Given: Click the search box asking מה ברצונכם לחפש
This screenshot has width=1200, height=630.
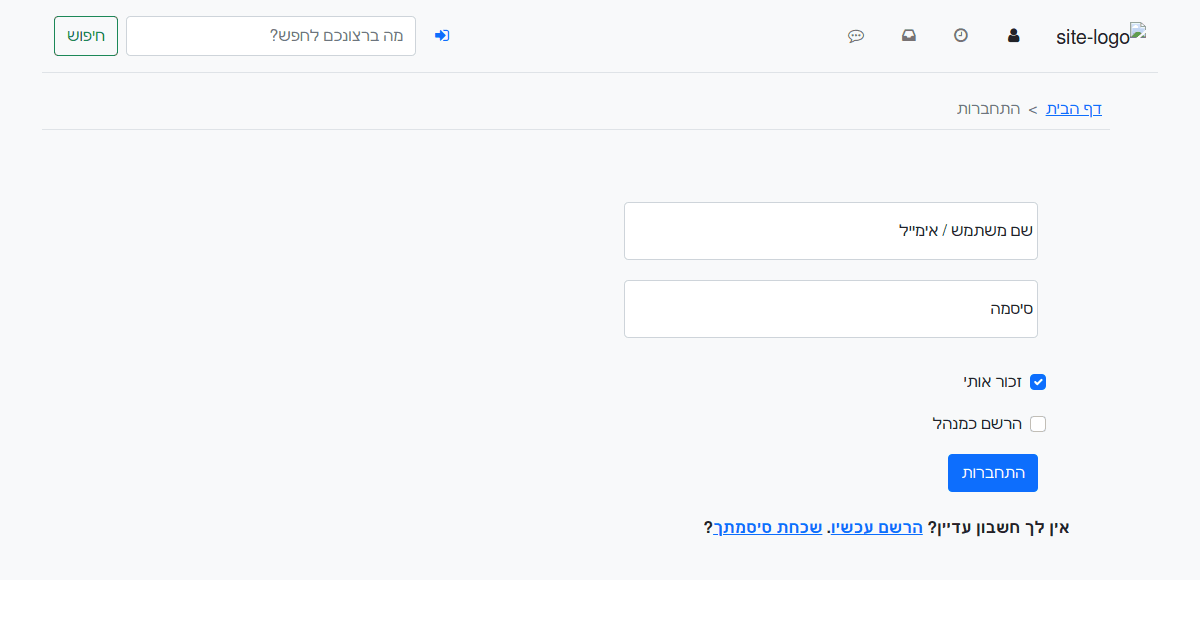Looking at the screenshot, I should click(x=270, y=35).
